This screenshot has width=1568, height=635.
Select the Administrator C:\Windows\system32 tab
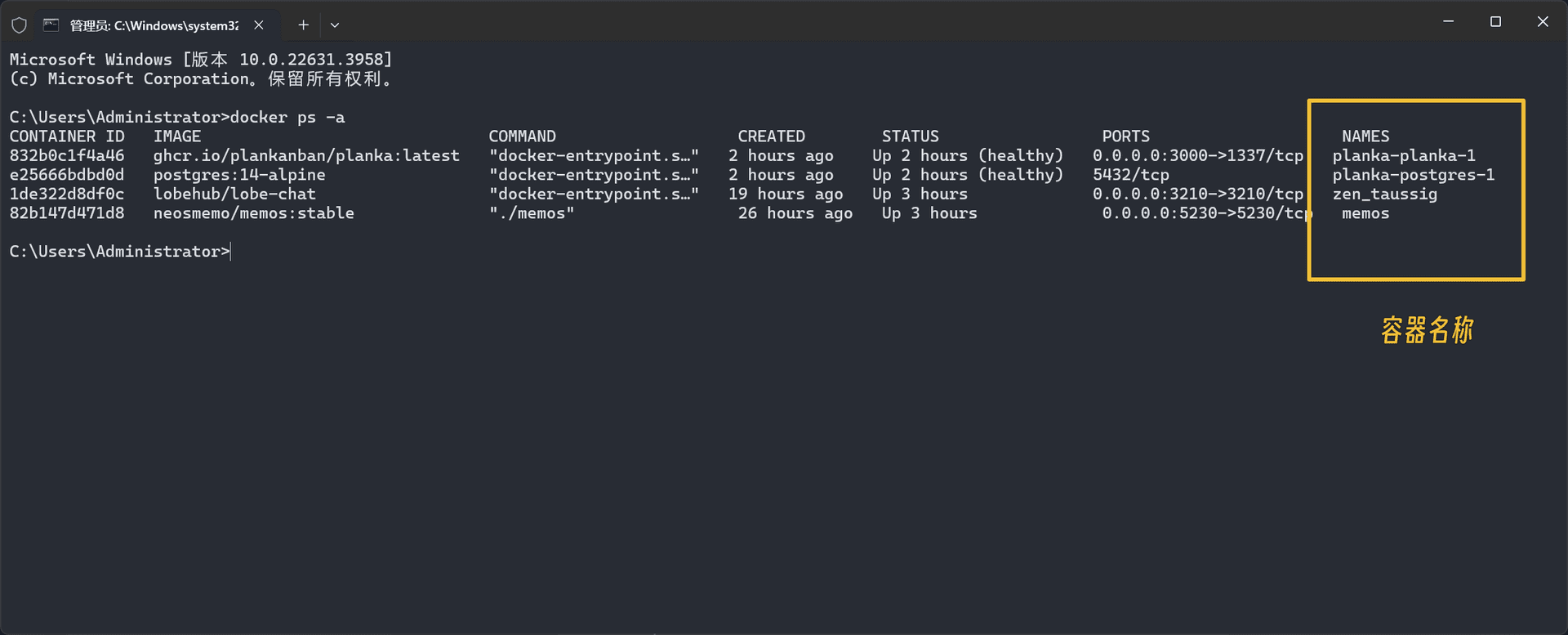tap(154, 25)
